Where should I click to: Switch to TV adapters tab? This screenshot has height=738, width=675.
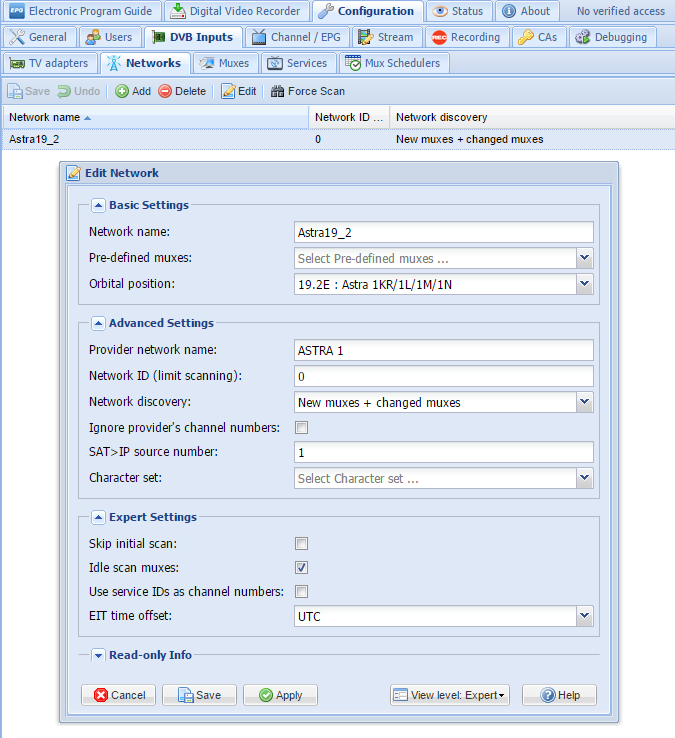coord(49,63)
